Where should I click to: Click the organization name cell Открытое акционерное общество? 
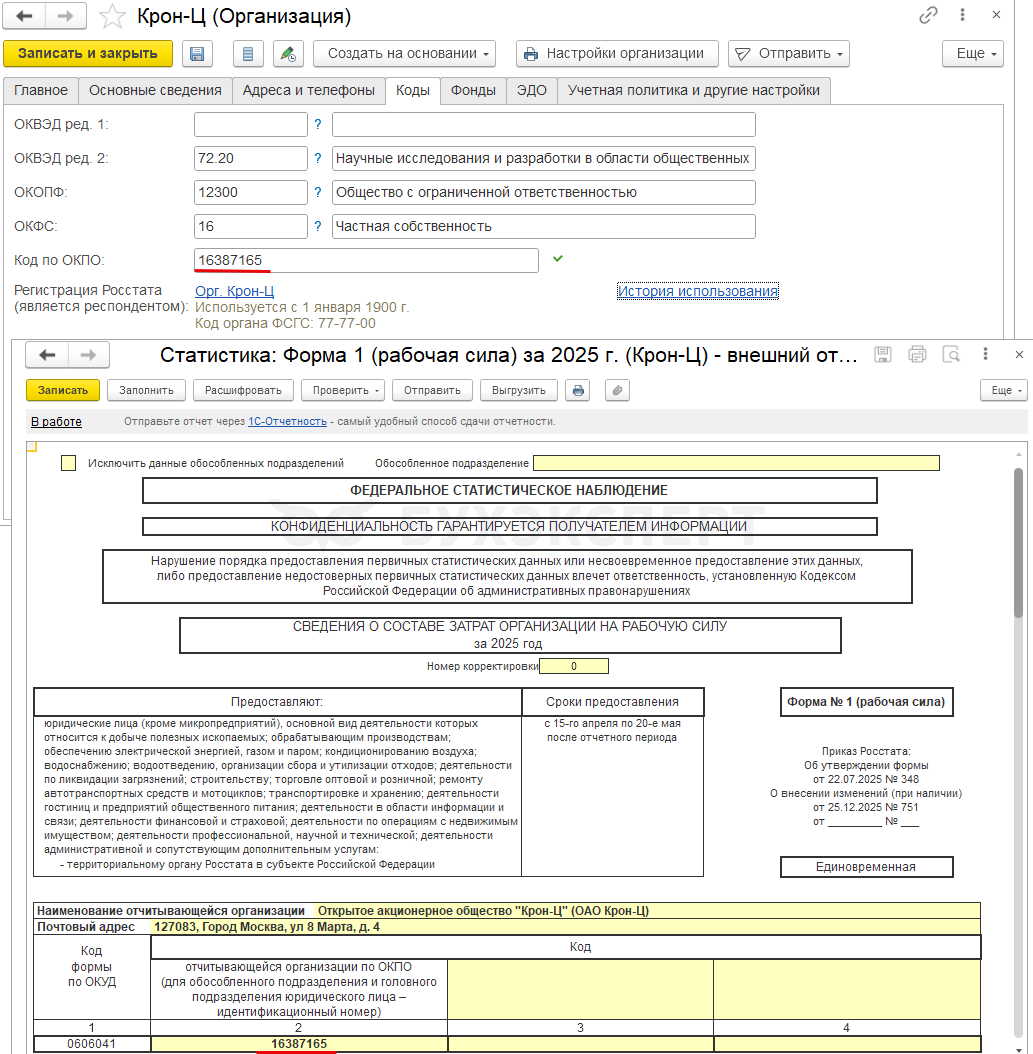(x=646, y=911)
